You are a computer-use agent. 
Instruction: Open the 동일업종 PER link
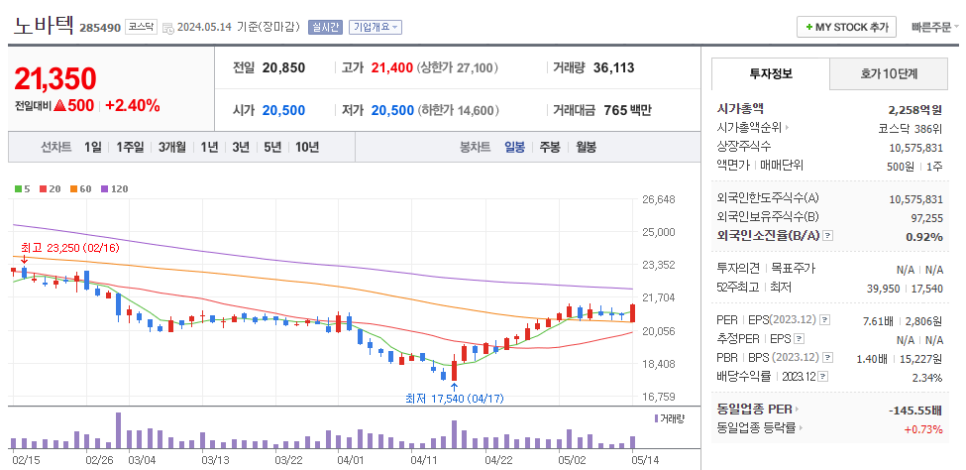(758, 409)
